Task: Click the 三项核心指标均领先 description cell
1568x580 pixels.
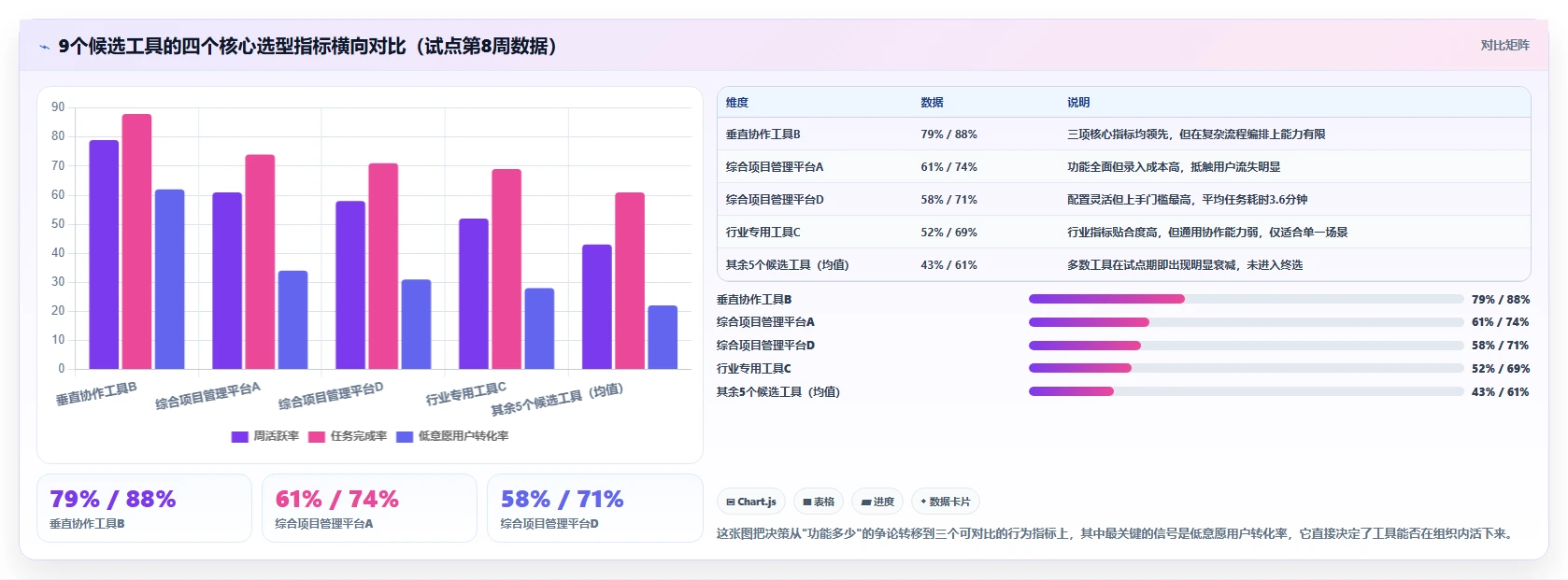Action: coord(1196,134)
